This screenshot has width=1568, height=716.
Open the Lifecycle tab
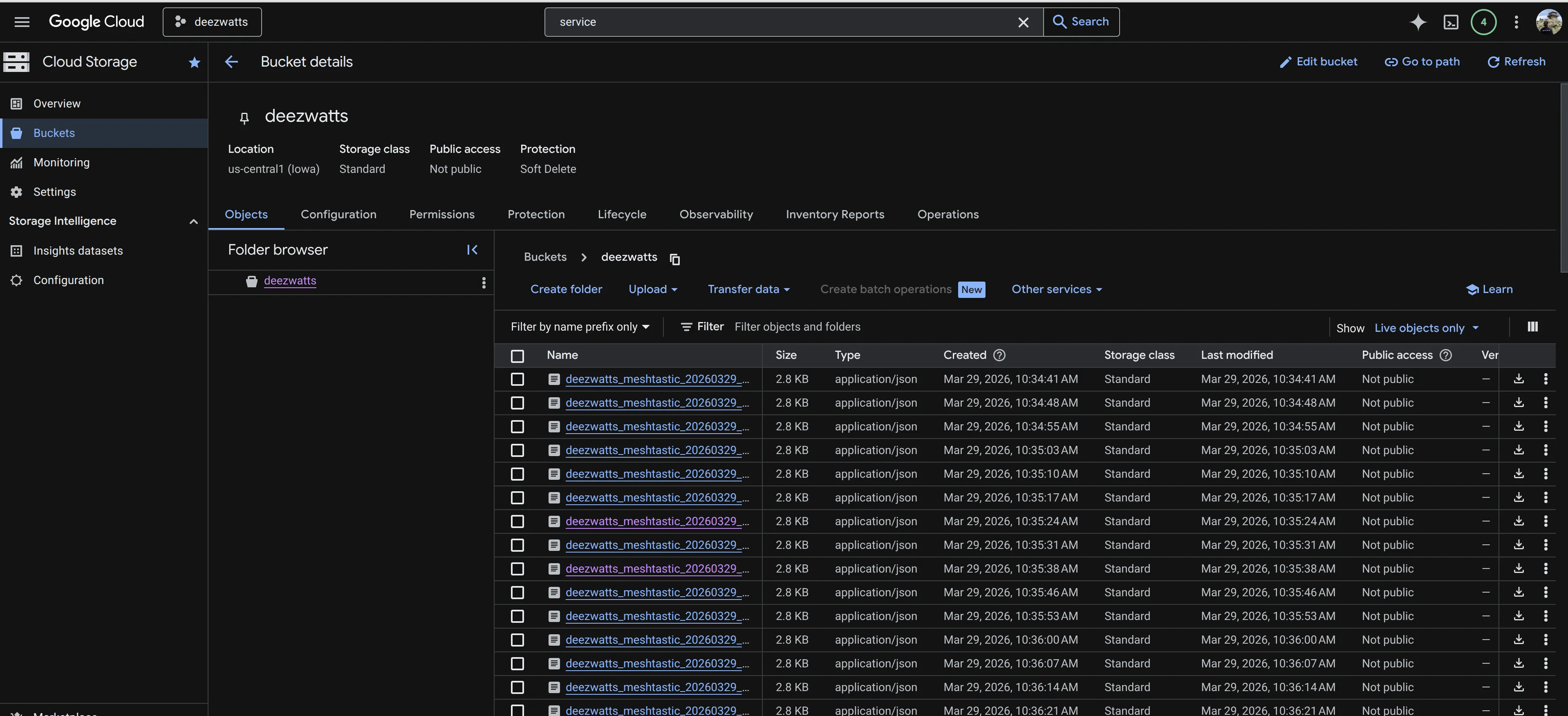(621, 215)
